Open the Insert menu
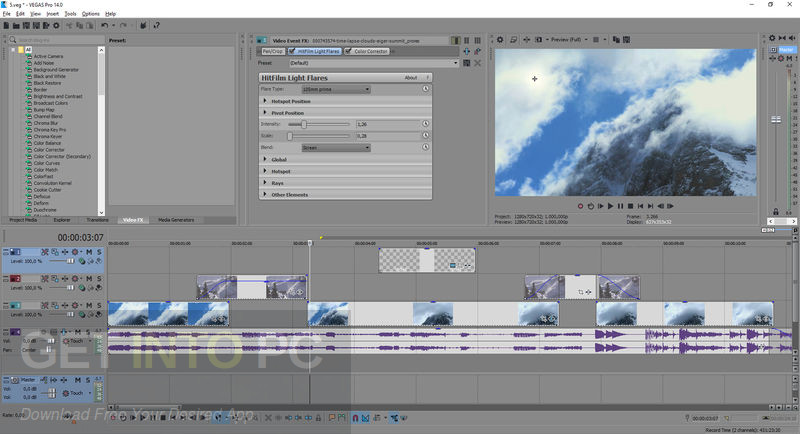800x434 pixels. (x=53, y=14)
